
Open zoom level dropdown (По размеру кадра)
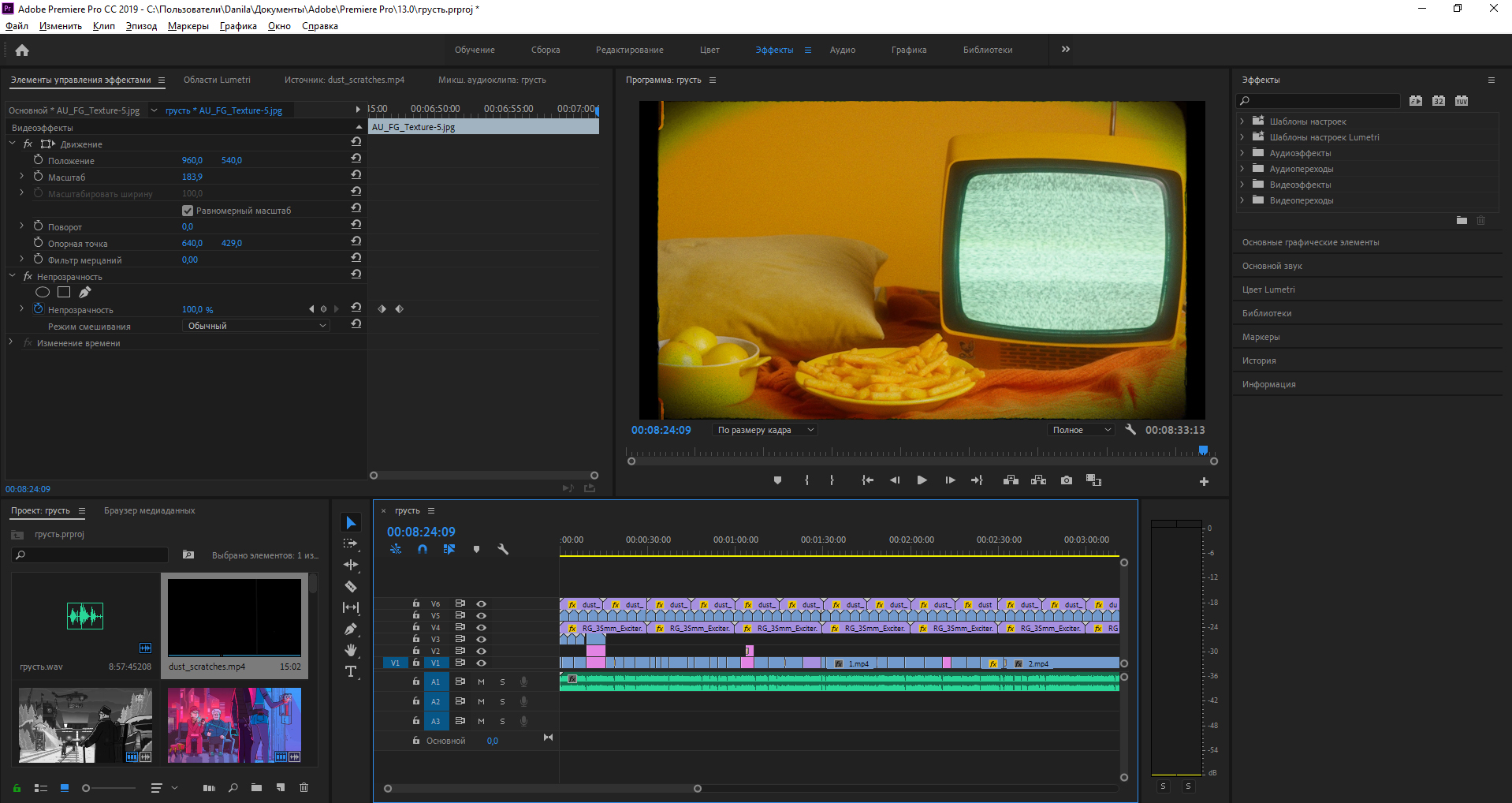[764, 430]
